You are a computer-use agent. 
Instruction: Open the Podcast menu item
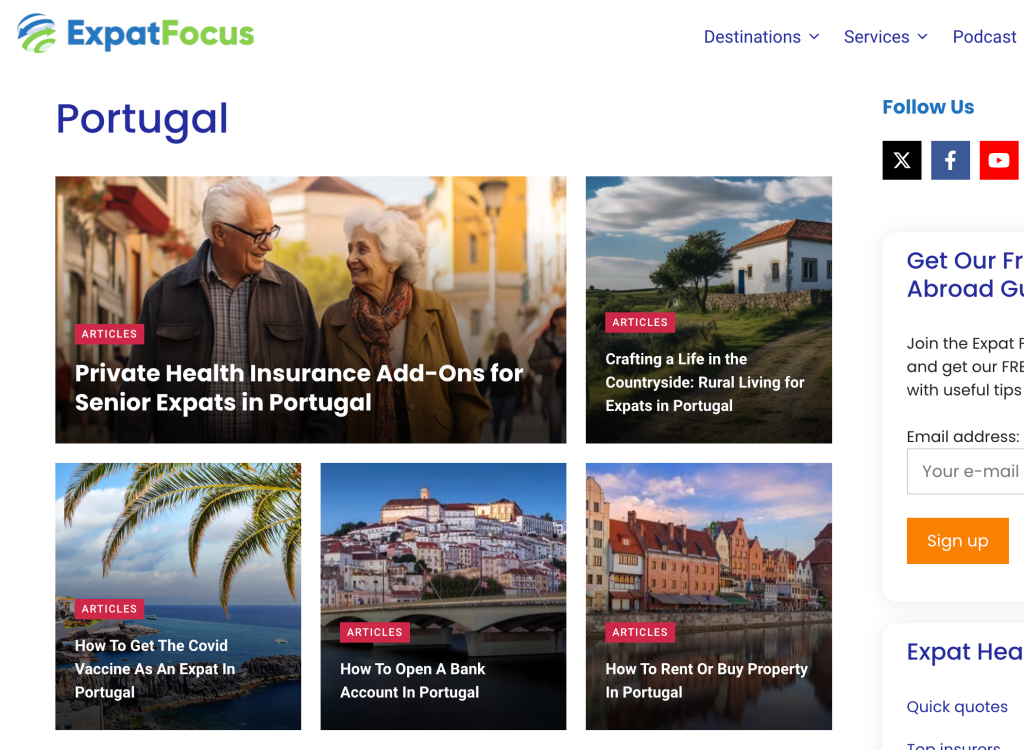(x=984, y=37)
